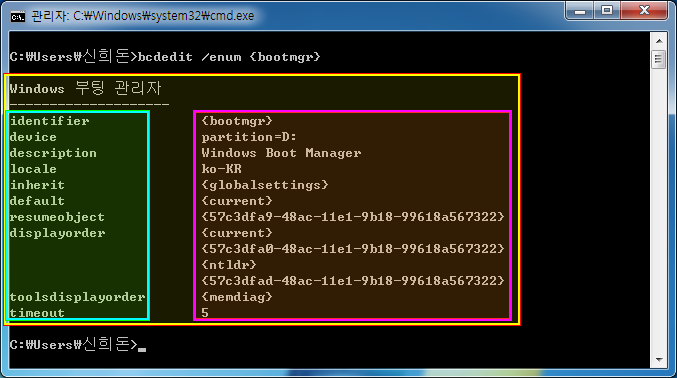Click the 'timeout' label
The width and height of the screenshot is (677, 378).
(x=38, y=313)
